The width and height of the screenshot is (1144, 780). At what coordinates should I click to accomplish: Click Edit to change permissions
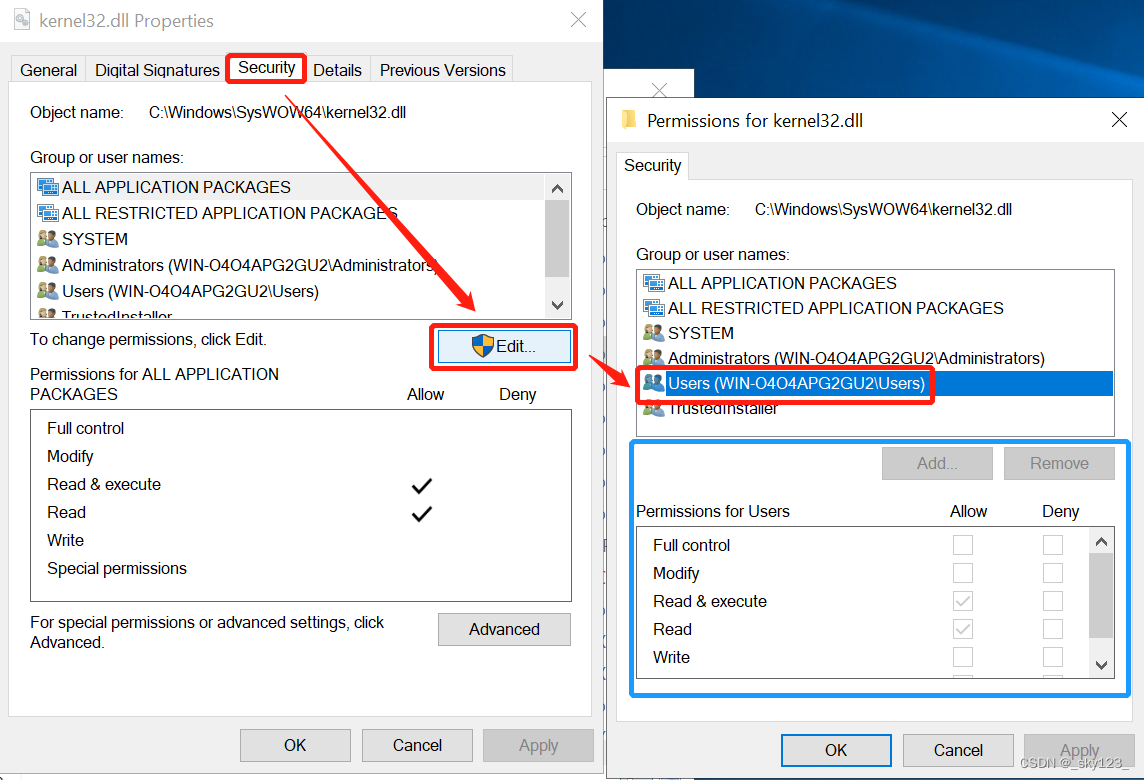[503, 346]
